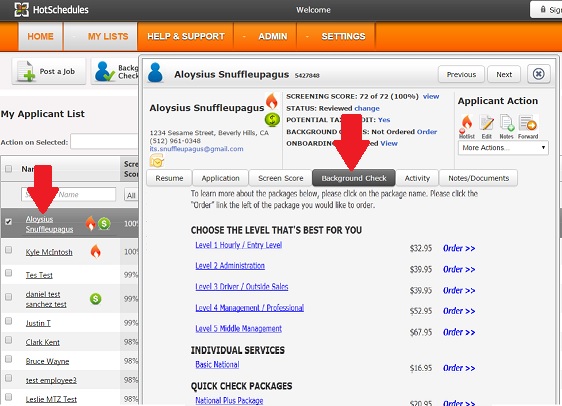
Task: Toggle the select-all checkbox in Name header
Action: [8, 169]
